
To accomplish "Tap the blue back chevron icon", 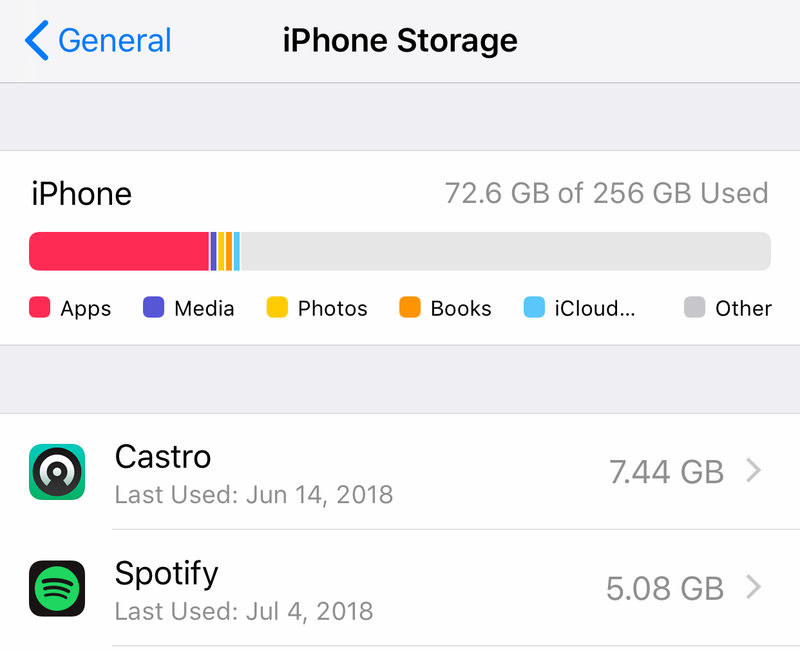I will [37, 40].
